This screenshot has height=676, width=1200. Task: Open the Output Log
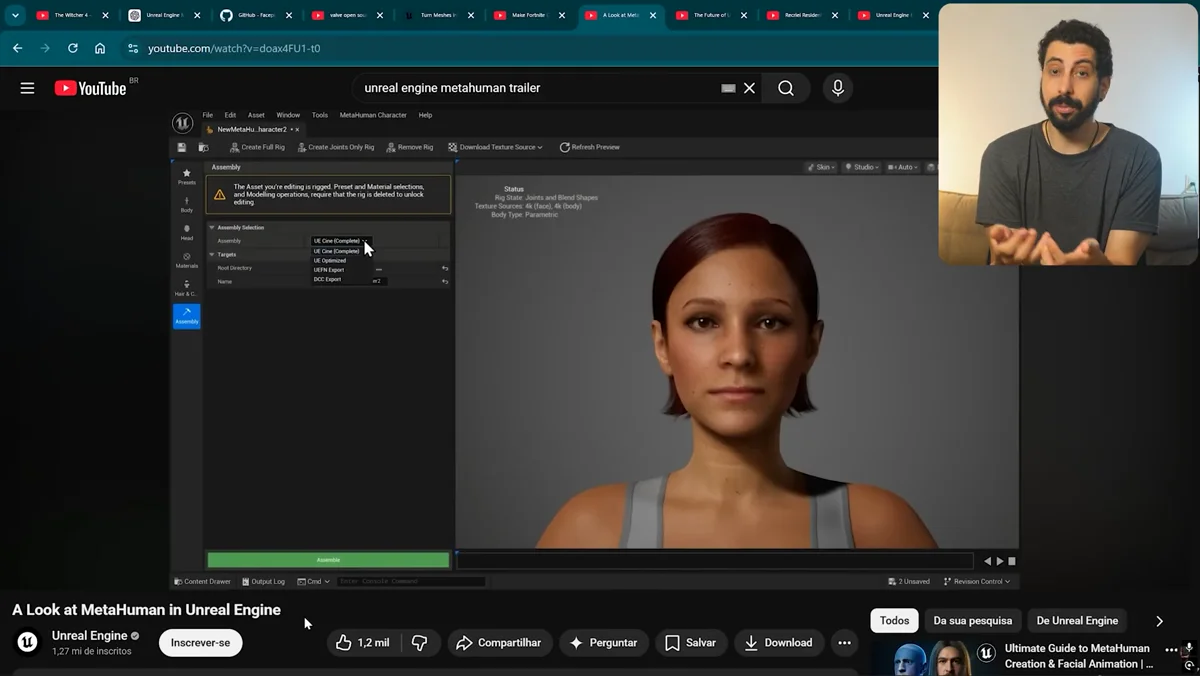point(263,581)
